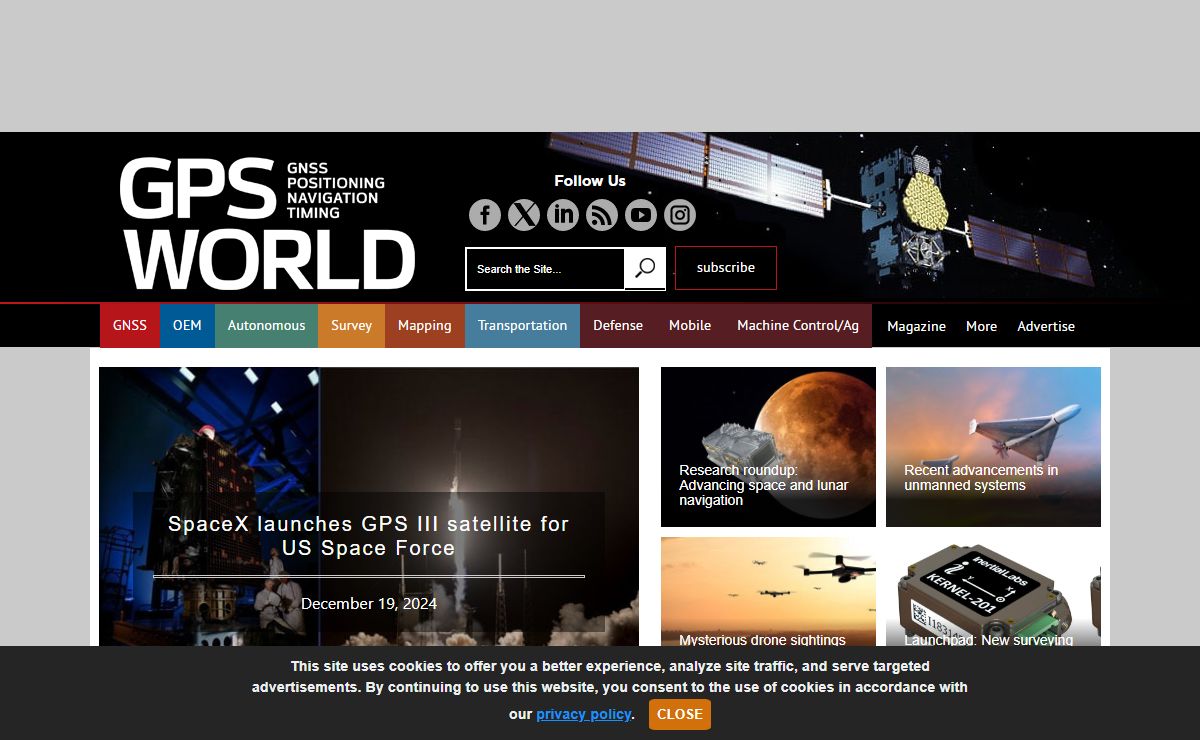Open Recent advancements in unmanned systems article
The width and height of the screenshot is (1200, 740).
(x=993, y=447)
